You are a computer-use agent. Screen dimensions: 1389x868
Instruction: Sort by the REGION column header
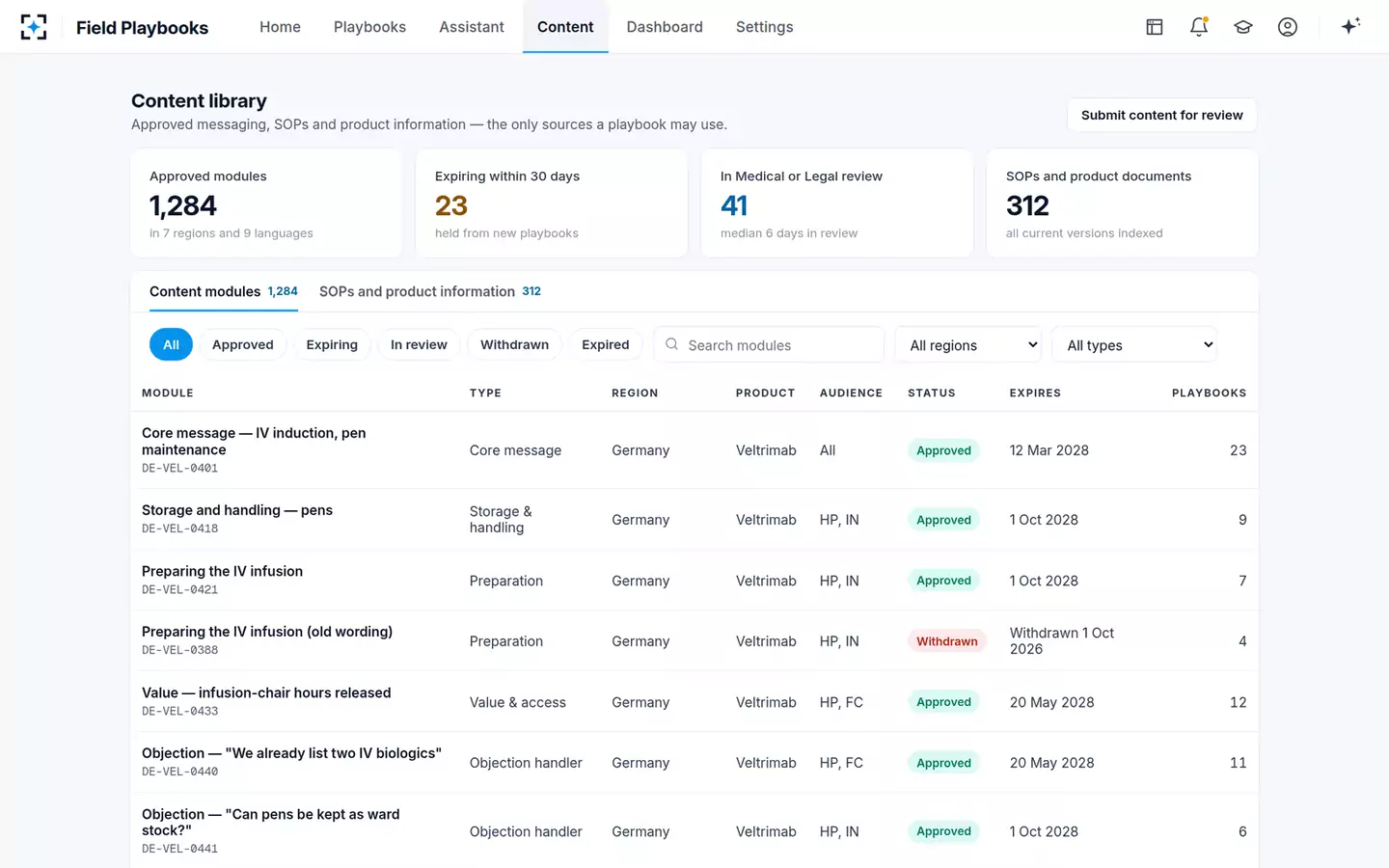coord(635,393)
